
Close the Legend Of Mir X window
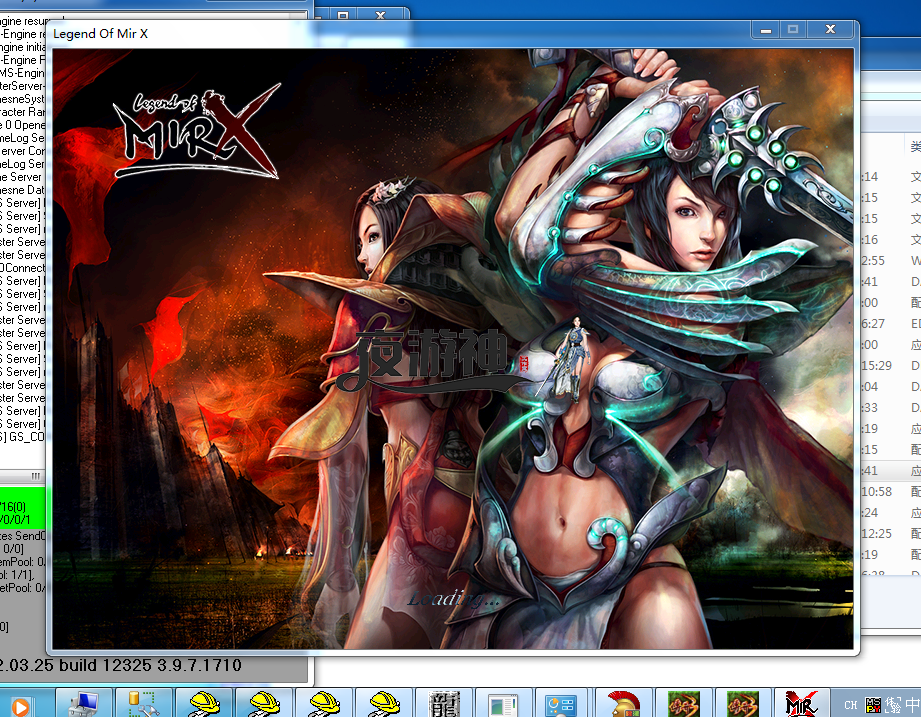click(830, 29)
